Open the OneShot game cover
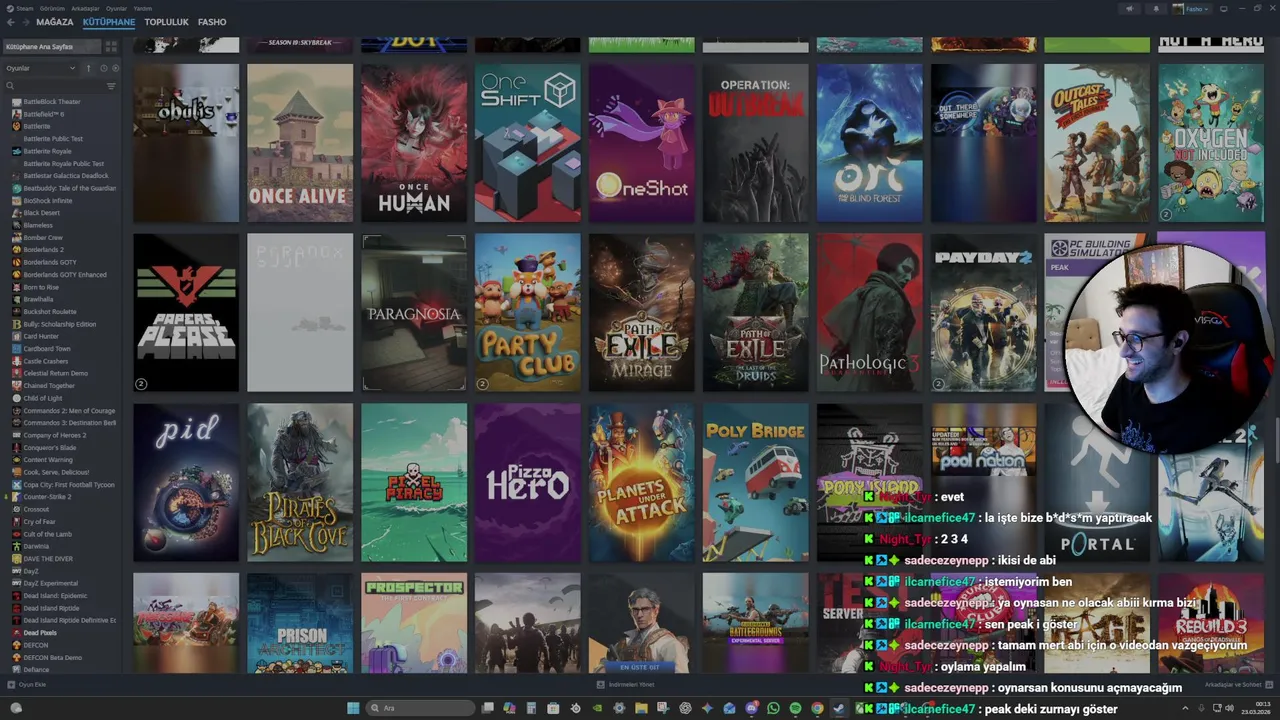 [x=642, y=143]
